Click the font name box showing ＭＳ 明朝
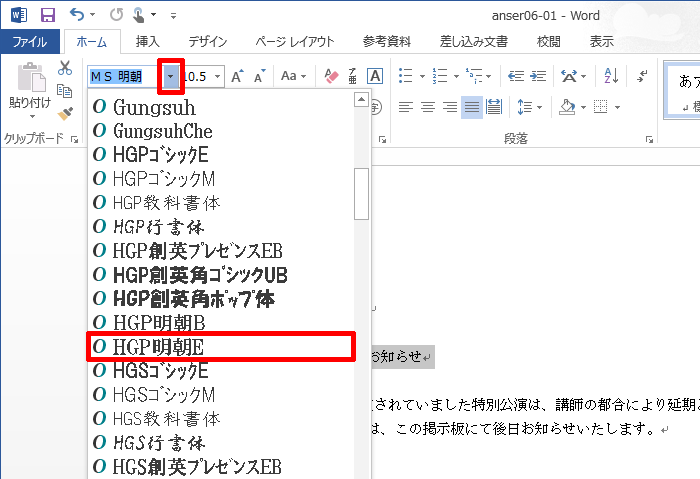The image size is (700, 479). point(123,76)
